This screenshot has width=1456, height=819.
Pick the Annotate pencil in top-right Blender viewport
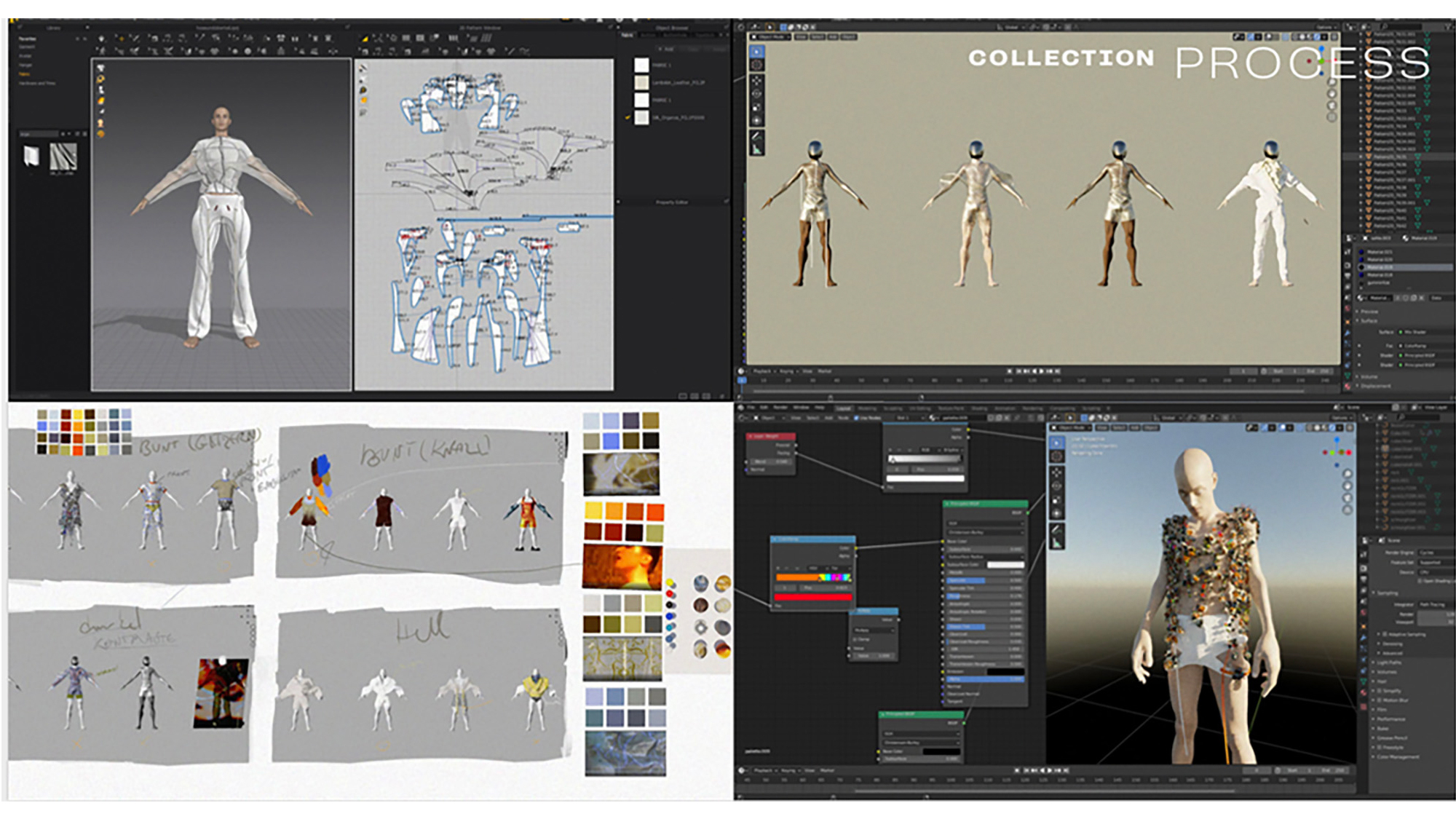(x=756, y=135)
